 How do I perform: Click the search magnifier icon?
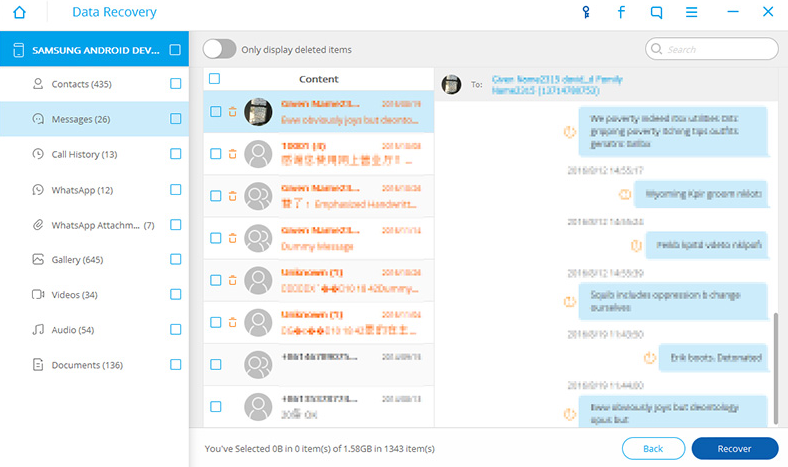656,49
